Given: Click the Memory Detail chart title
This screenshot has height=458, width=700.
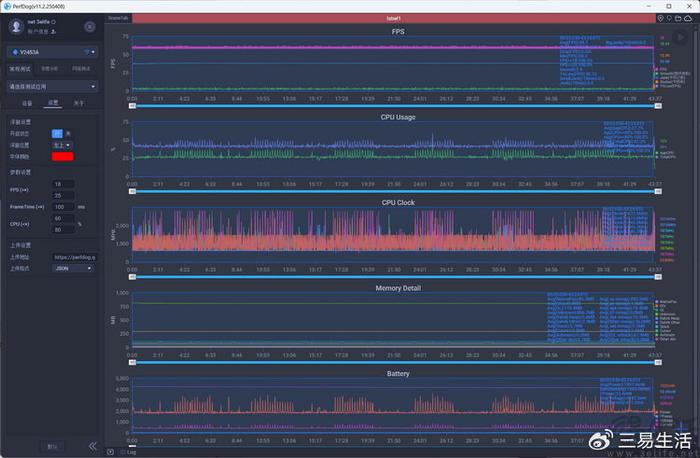Looking at the screenshot, I should coord(398,288).
